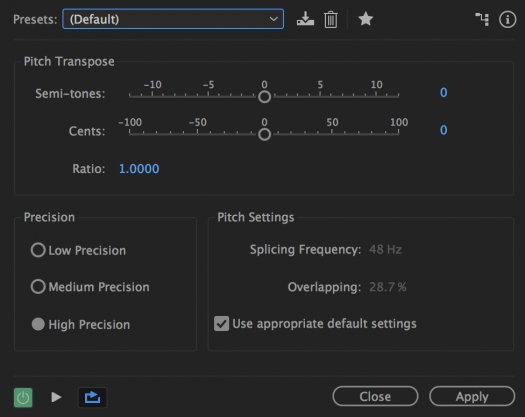Close the effect dialog

click(x=375, y=396)
